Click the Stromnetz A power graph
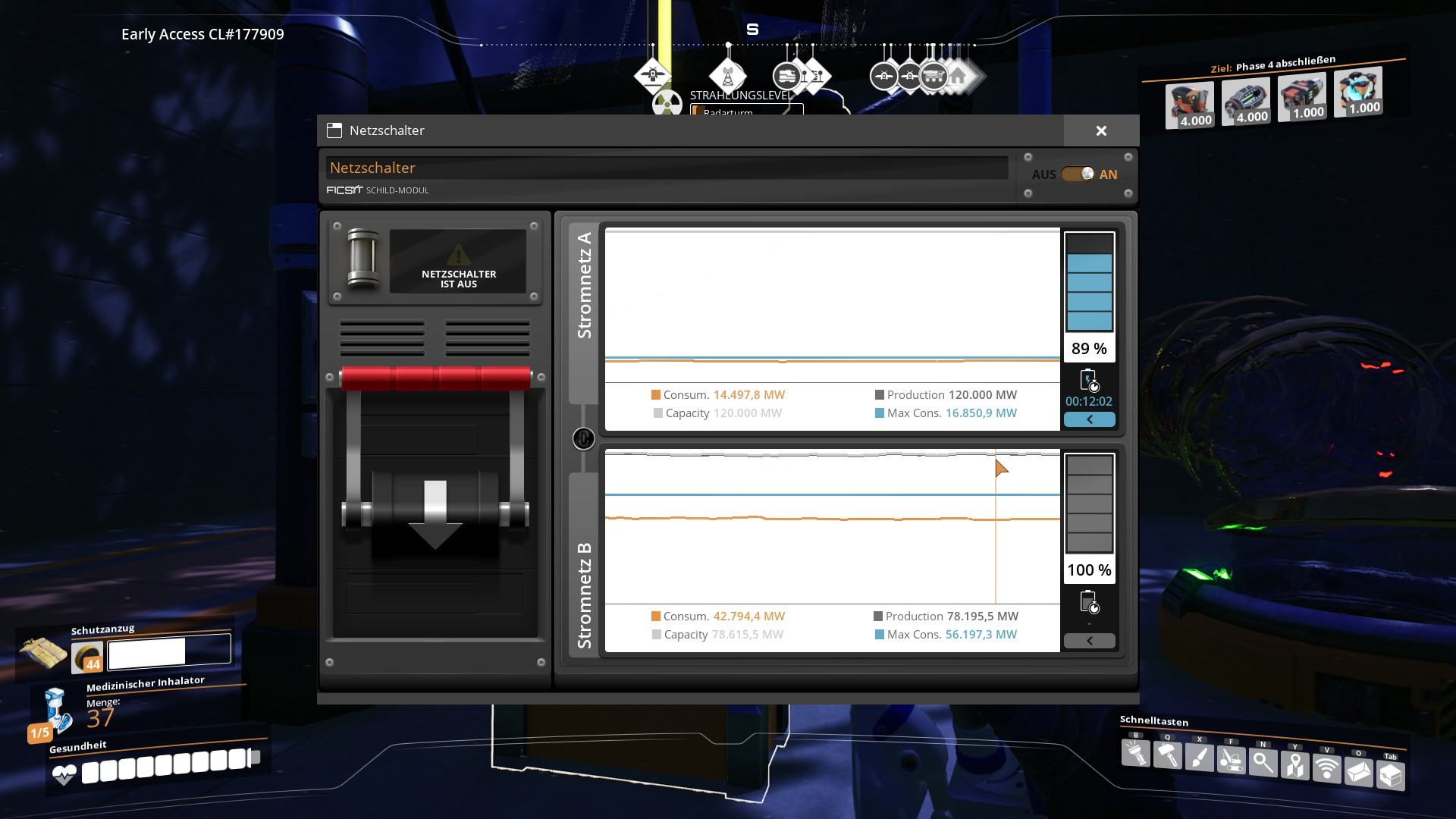The height and width of the screenshot is (819, 1456). [x=832, y=305]
